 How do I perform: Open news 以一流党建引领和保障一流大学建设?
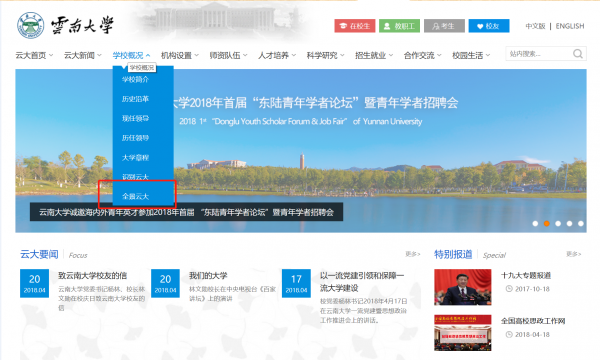pyautogui.click(x=362, y=282)
